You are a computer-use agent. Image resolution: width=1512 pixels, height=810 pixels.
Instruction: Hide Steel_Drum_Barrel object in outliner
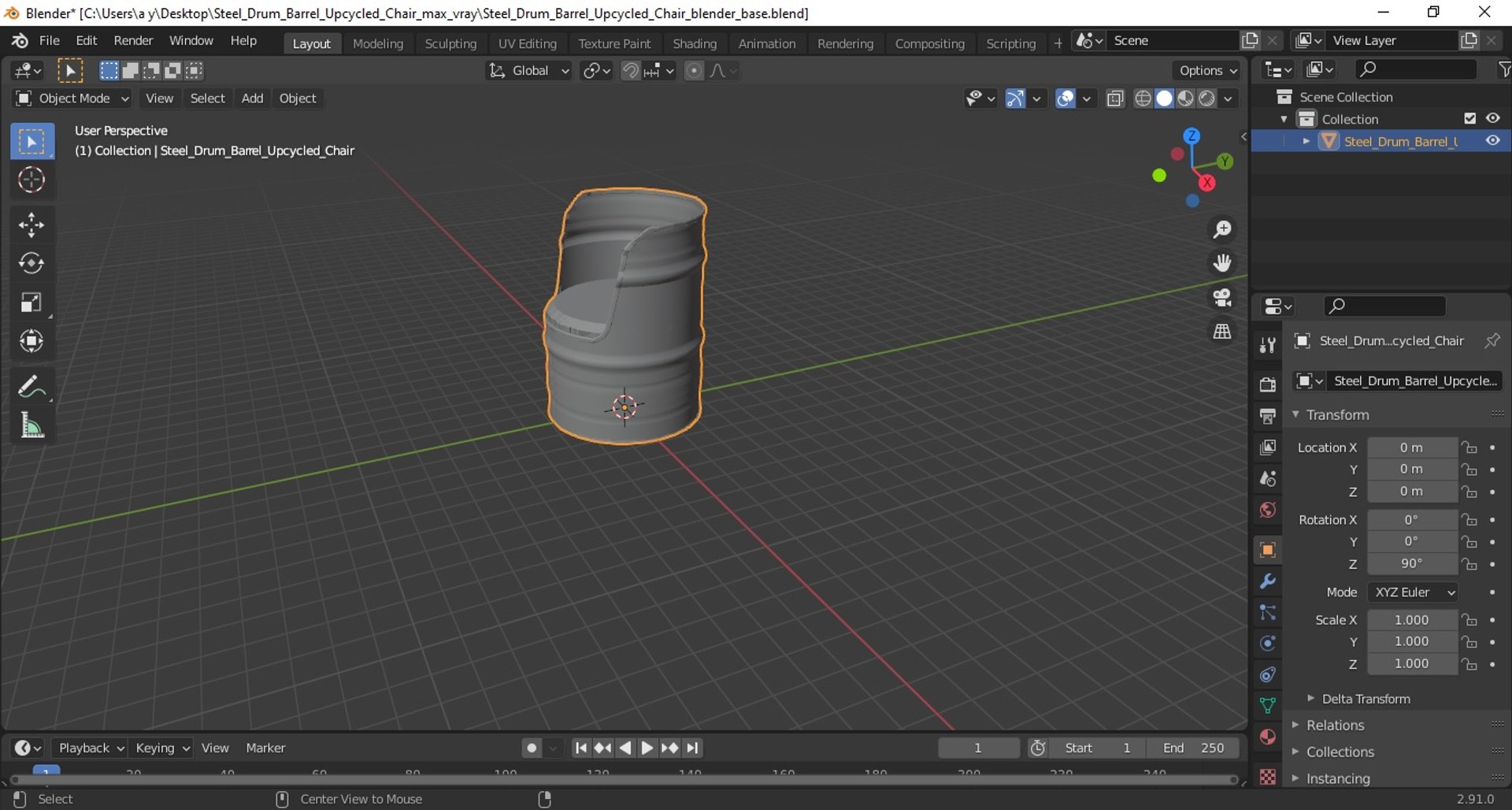pos(1492,141)
